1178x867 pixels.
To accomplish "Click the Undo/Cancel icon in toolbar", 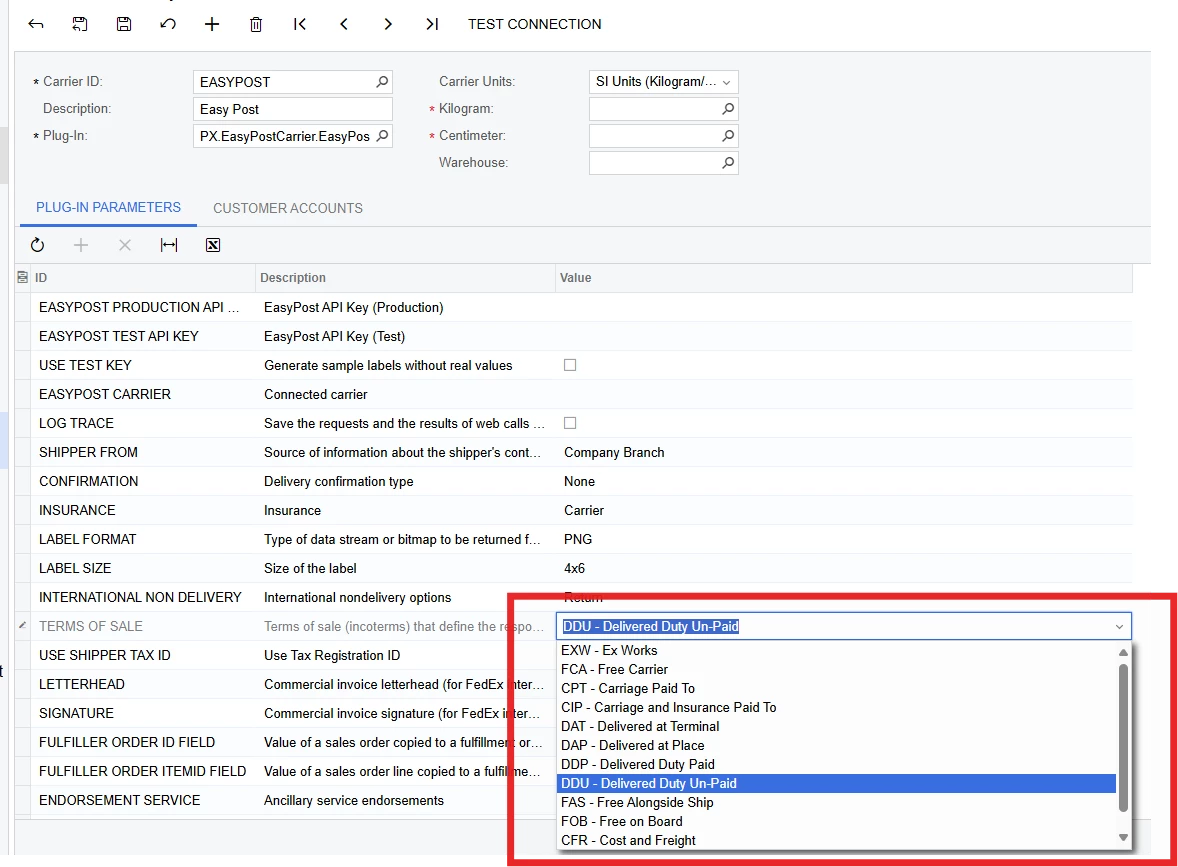I will click(x=168, y=24).
